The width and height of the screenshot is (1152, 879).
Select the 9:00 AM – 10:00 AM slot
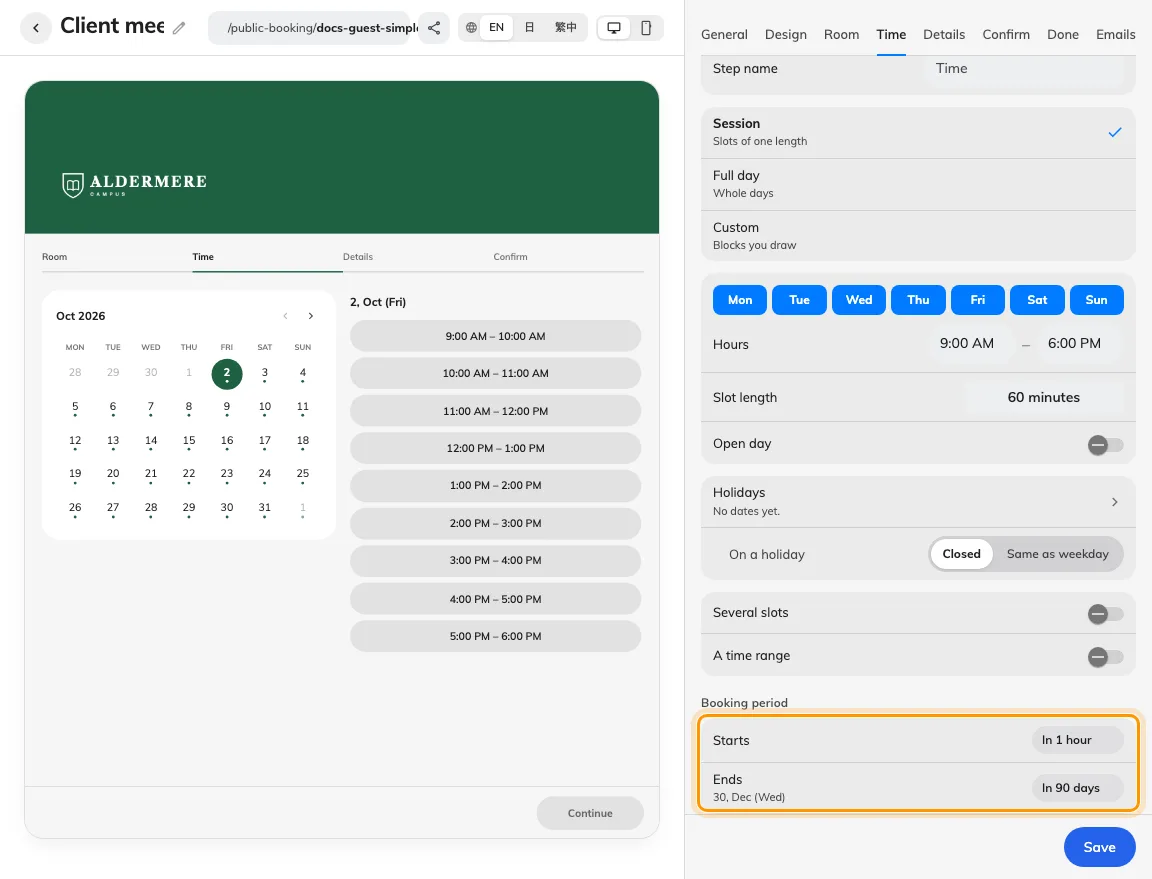point(495,337)
